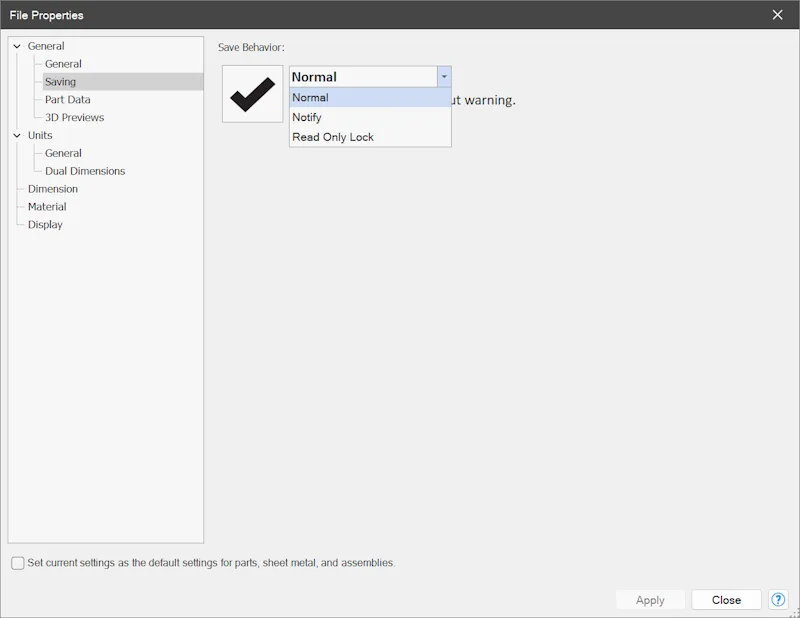Screen dimensions: 800x618
Task: Open the Save Behavior dropdown arrow
Action: [444, 77]
